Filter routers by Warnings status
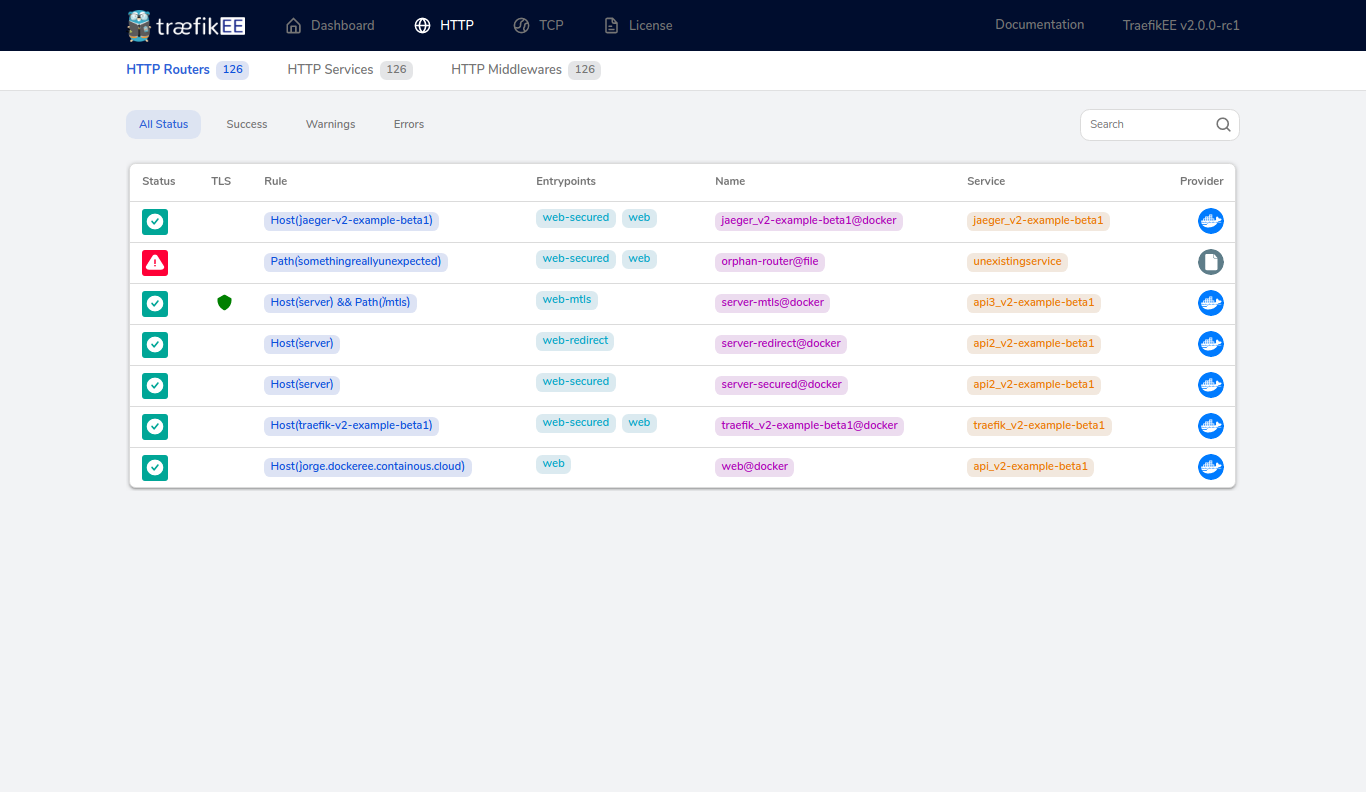The height and width of the screenshot is (792, 1366). [330, 125]
